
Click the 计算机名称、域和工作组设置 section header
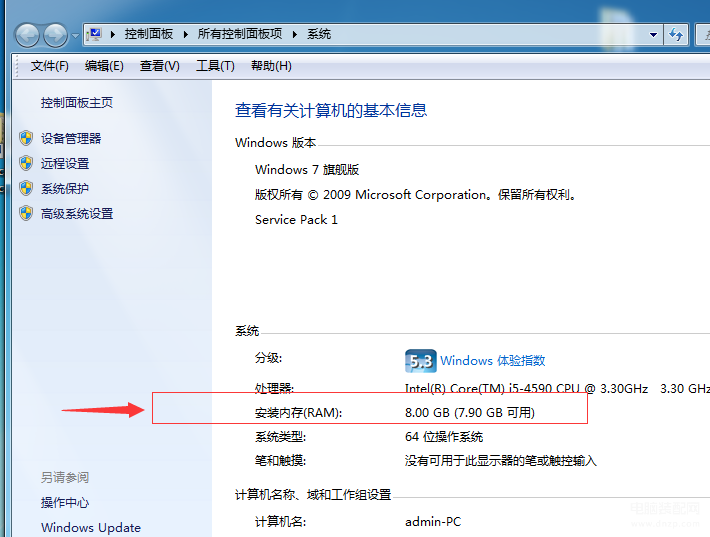[313, 494]
